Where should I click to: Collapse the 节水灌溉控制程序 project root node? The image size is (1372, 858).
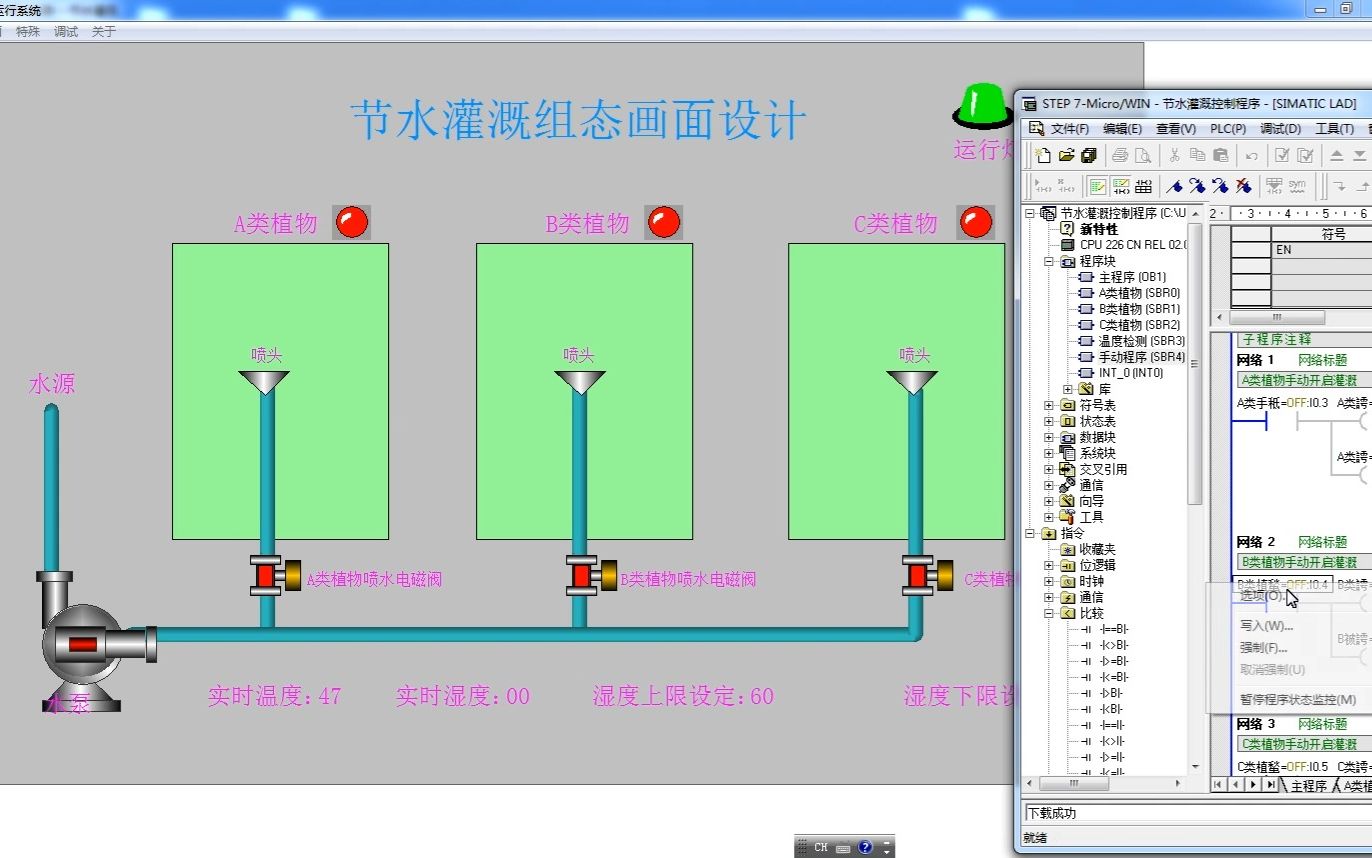pyautogui.click(x=1032, y=213)
